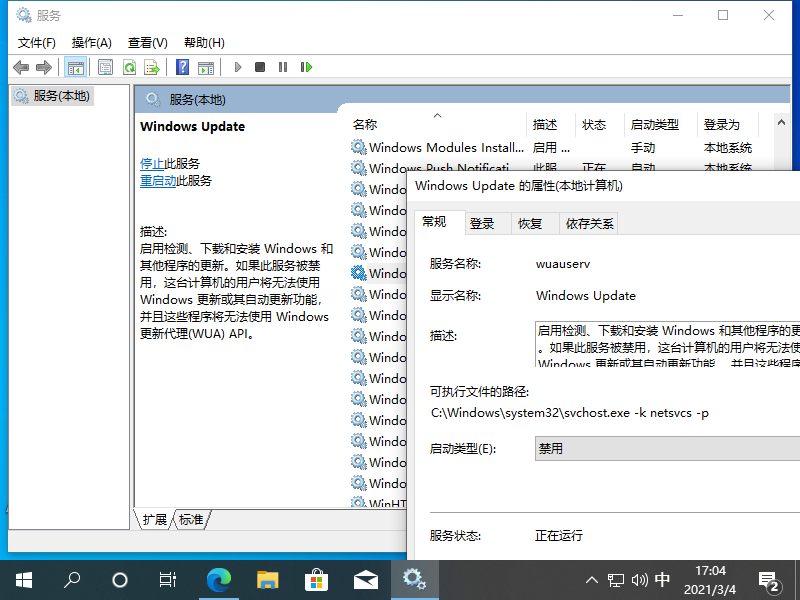The height and width of the screenshot is (600, 800).
Task: Open the 查看(V) menu
Action: (147, 43)
